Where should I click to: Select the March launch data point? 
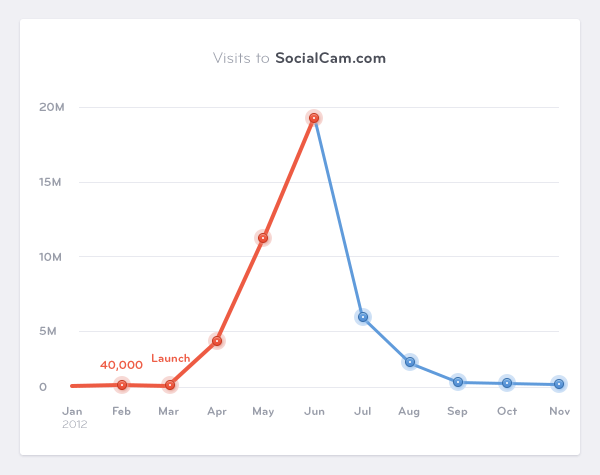point(170,385)
